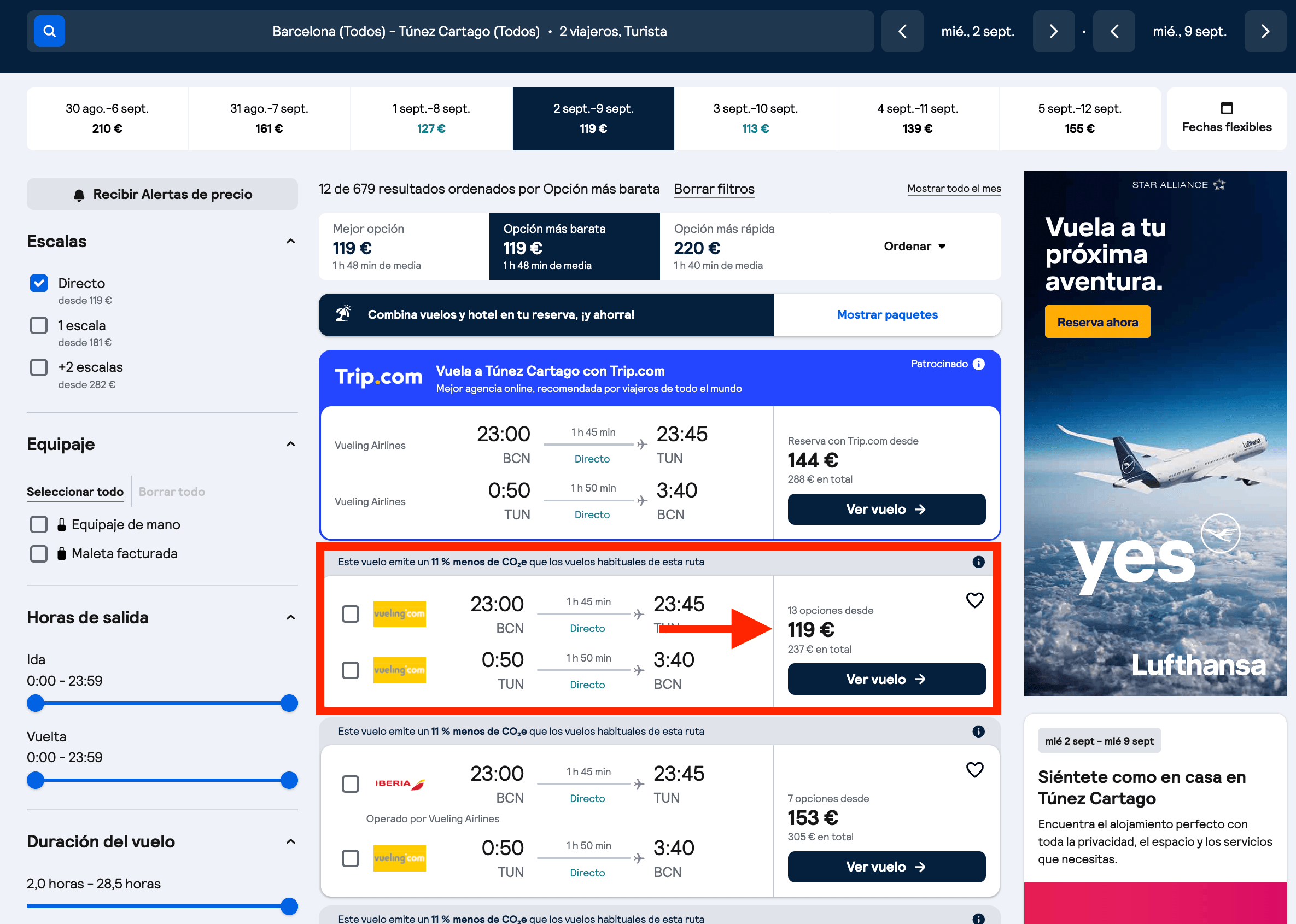Viewport: 1296px width, 924px height.
Task: Click the Vuelta slider left handle
Action: pyautogui.click(x=36, y=780)
